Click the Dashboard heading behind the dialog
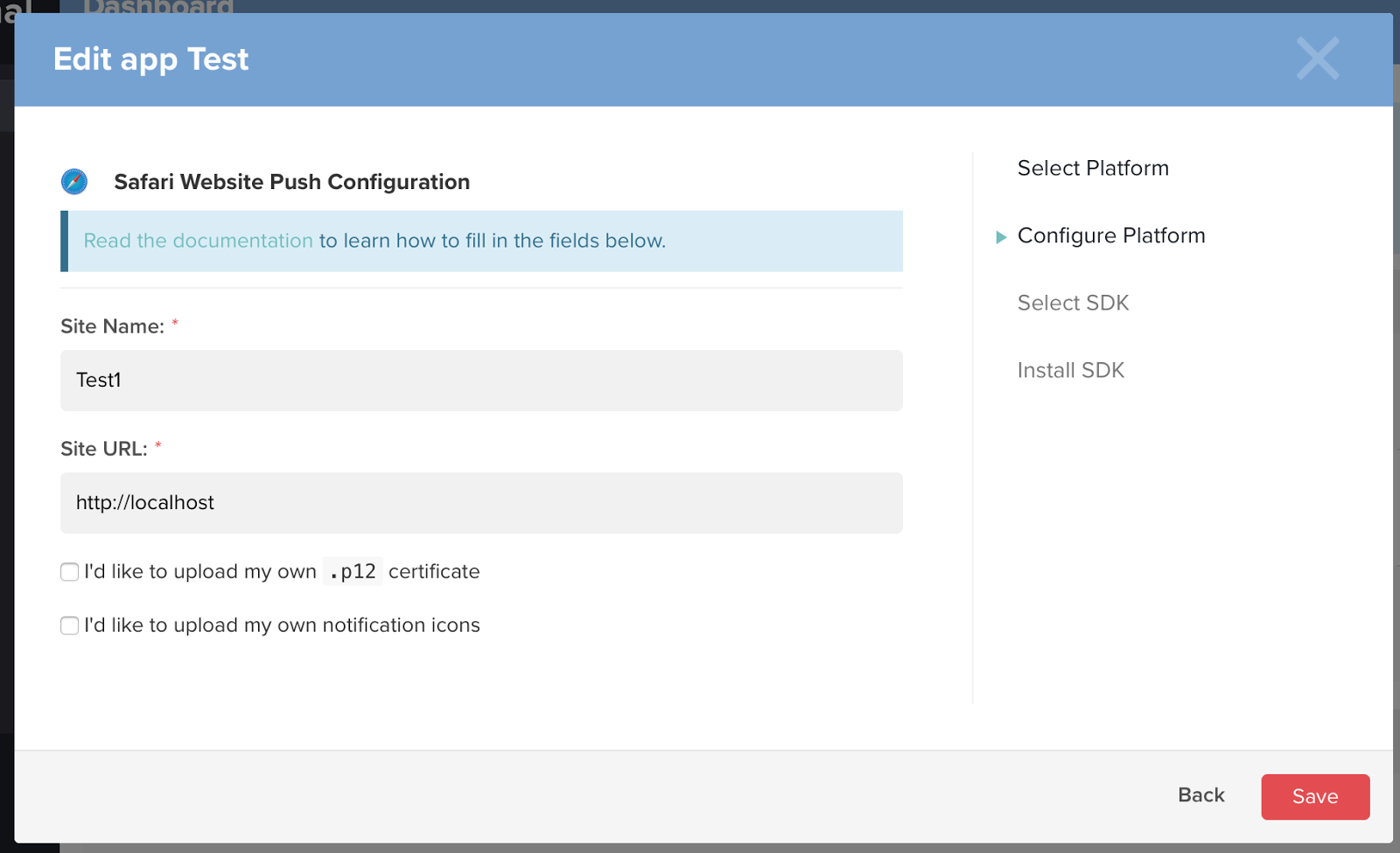 tap(158, 7)
